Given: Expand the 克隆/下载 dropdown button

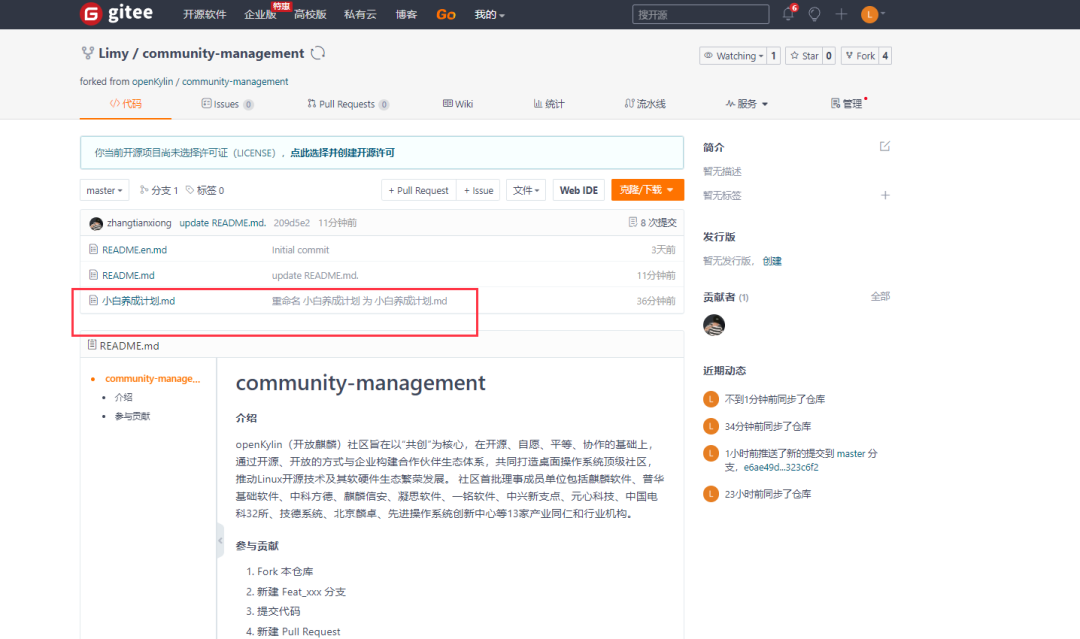Looking at the screenshot, I should [x=647, y=190].
